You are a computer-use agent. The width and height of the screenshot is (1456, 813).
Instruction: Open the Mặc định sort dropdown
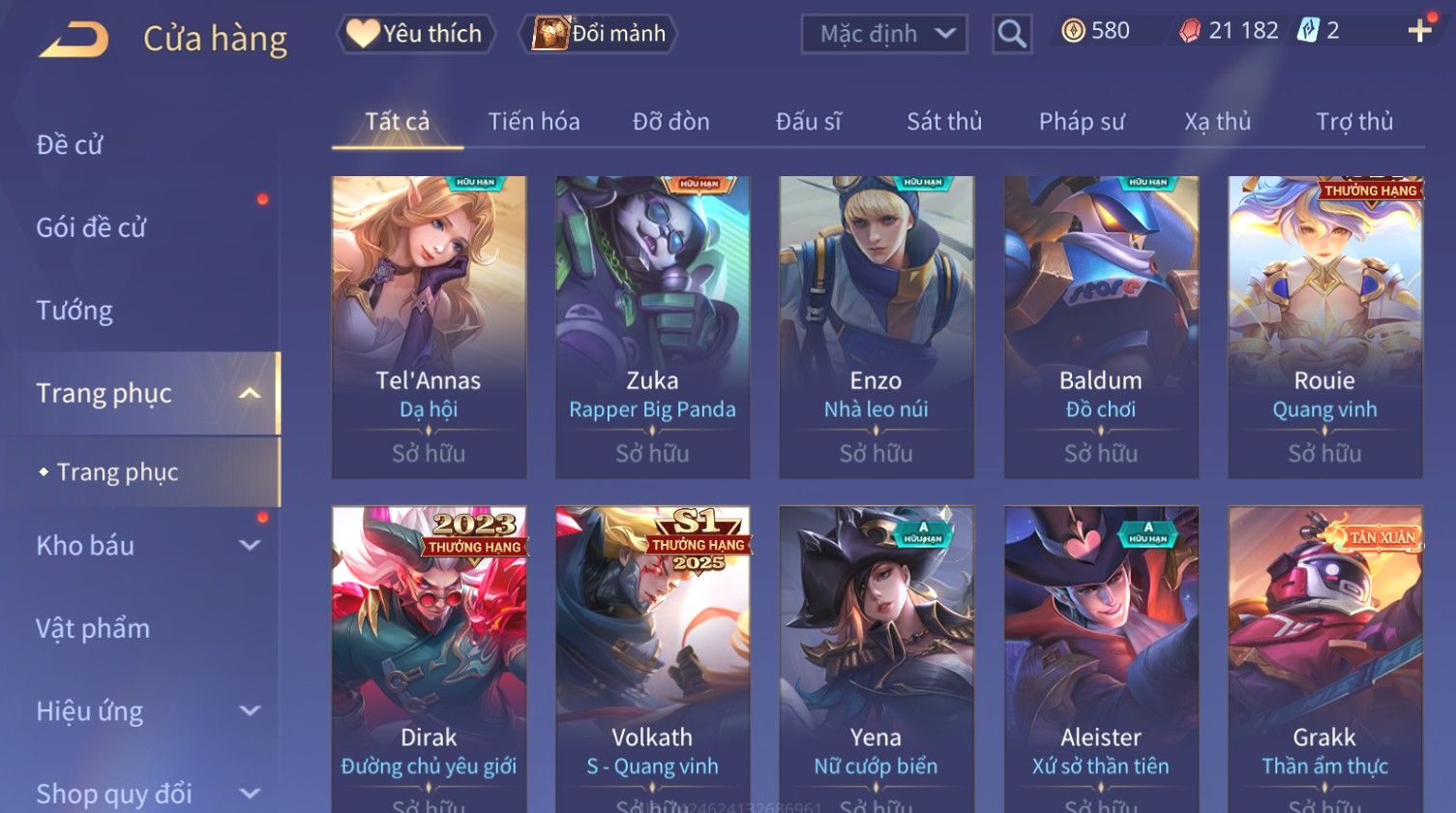pyautogui.click(x=884, y=35)
